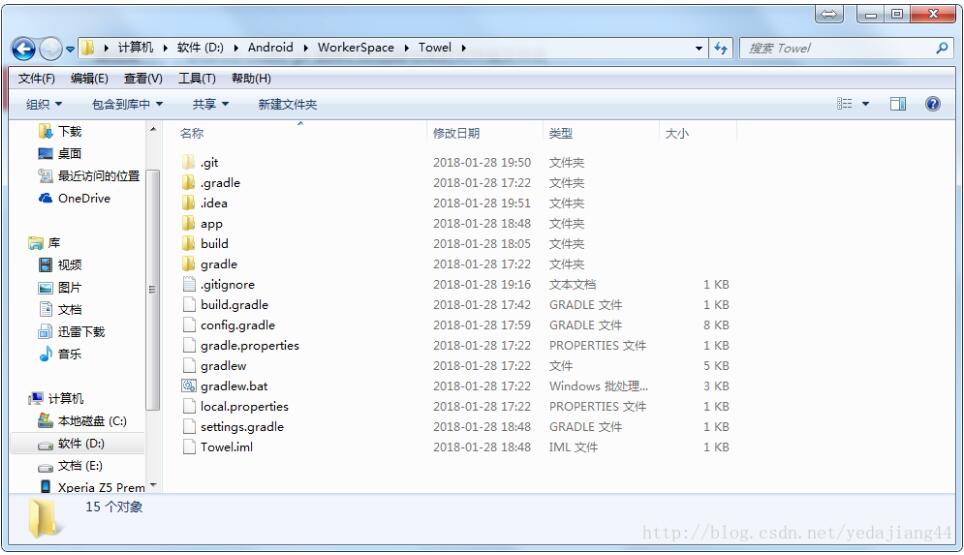Go back with the Back arrow button
Screen dimensions: 964x555
click(24, 49)
